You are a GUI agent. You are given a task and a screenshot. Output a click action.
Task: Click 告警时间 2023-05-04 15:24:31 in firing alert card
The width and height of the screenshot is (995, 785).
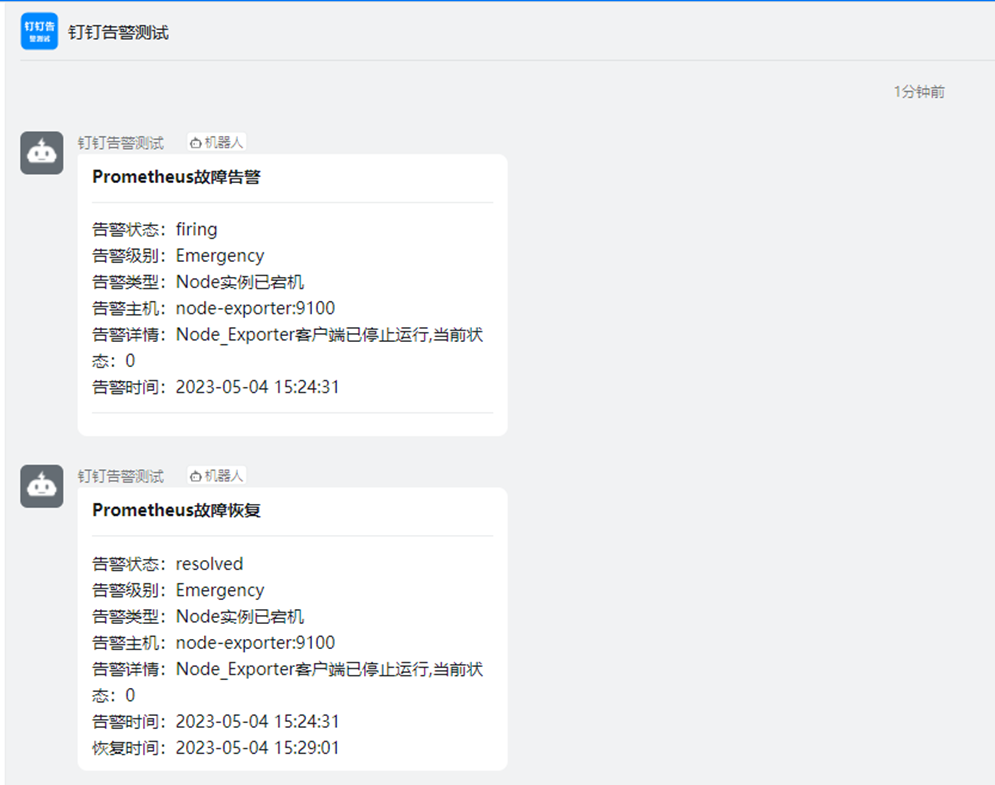(x=216, y=387)
